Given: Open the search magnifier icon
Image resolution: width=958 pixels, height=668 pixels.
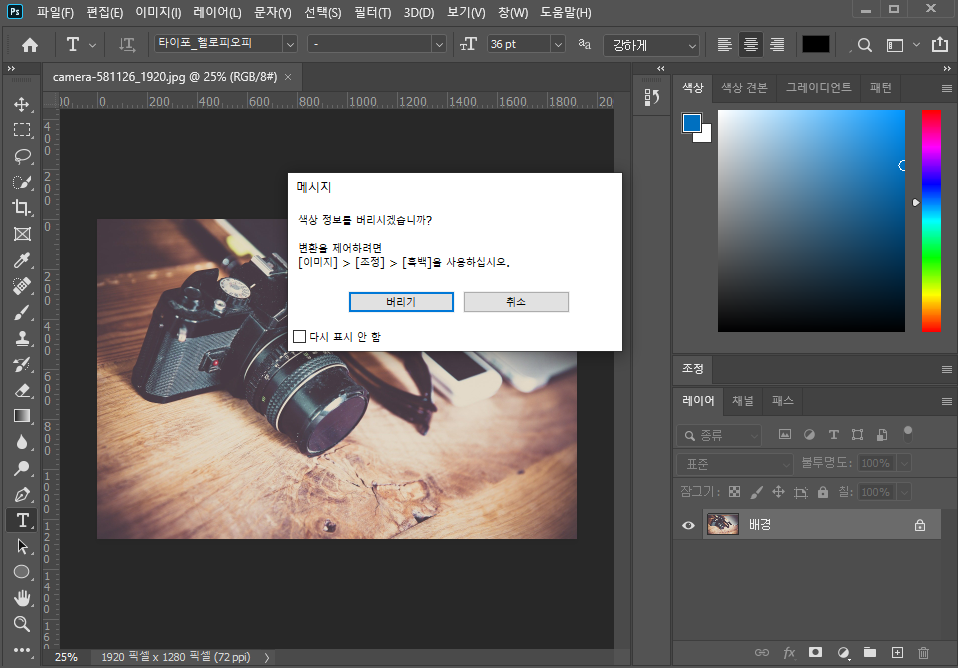Looking at the screenshot, I should pyautogui.click(x=865, y=45).
